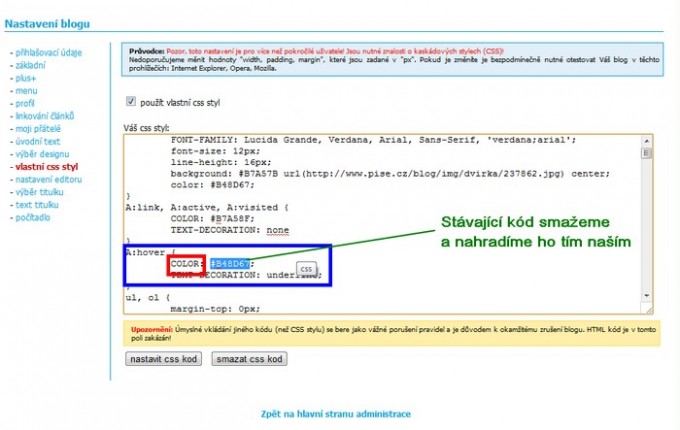
Task: Open the menu settings link
Action: tap(26, 91)
